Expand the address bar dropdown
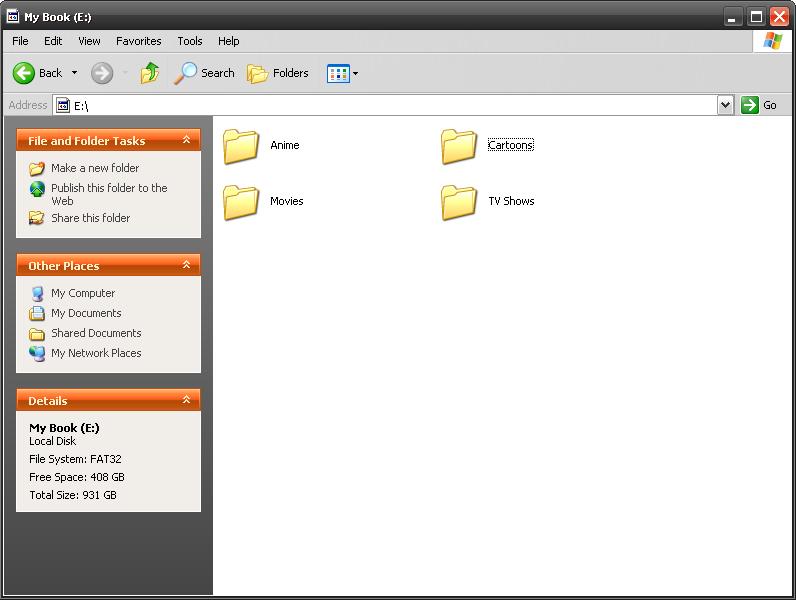796x600 pixels. coord(725,105)
